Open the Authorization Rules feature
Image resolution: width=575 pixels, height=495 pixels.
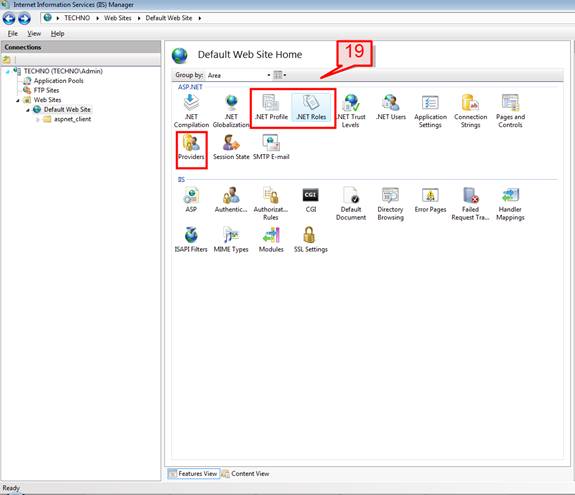click(x=271, y=204)
